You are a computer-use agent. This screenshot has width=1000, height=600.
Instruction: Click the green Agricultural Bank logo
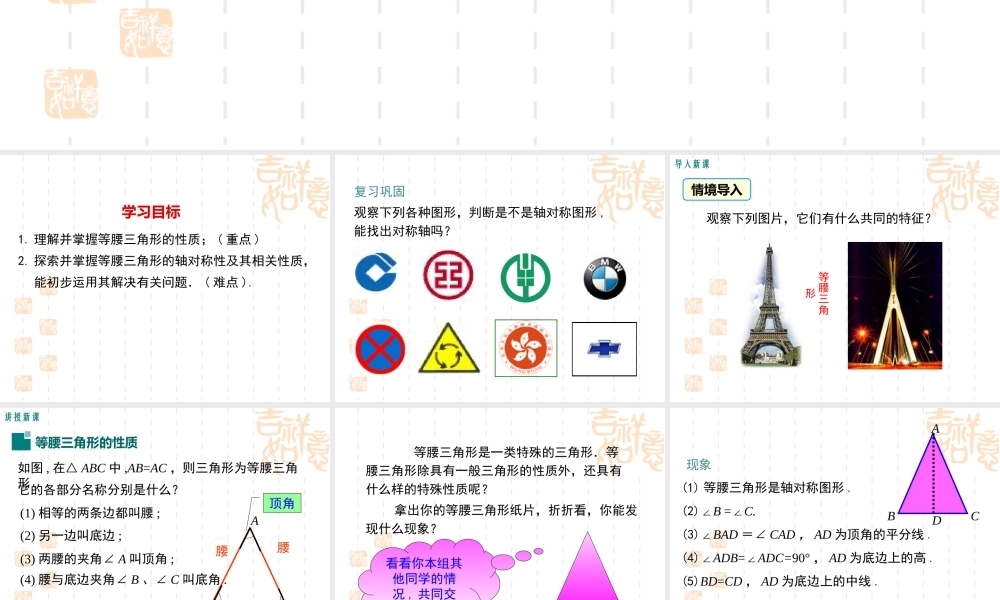[525, 277]
